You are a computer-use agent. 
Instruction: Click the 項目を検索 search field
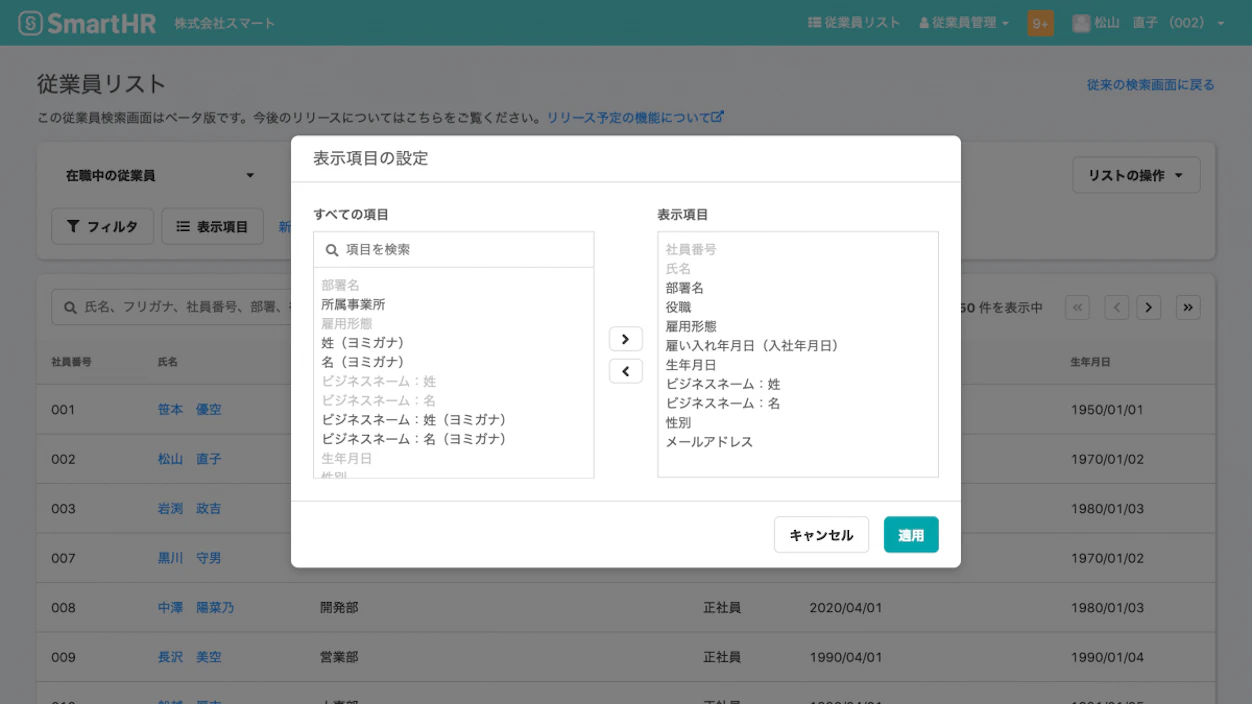point(453,248)
